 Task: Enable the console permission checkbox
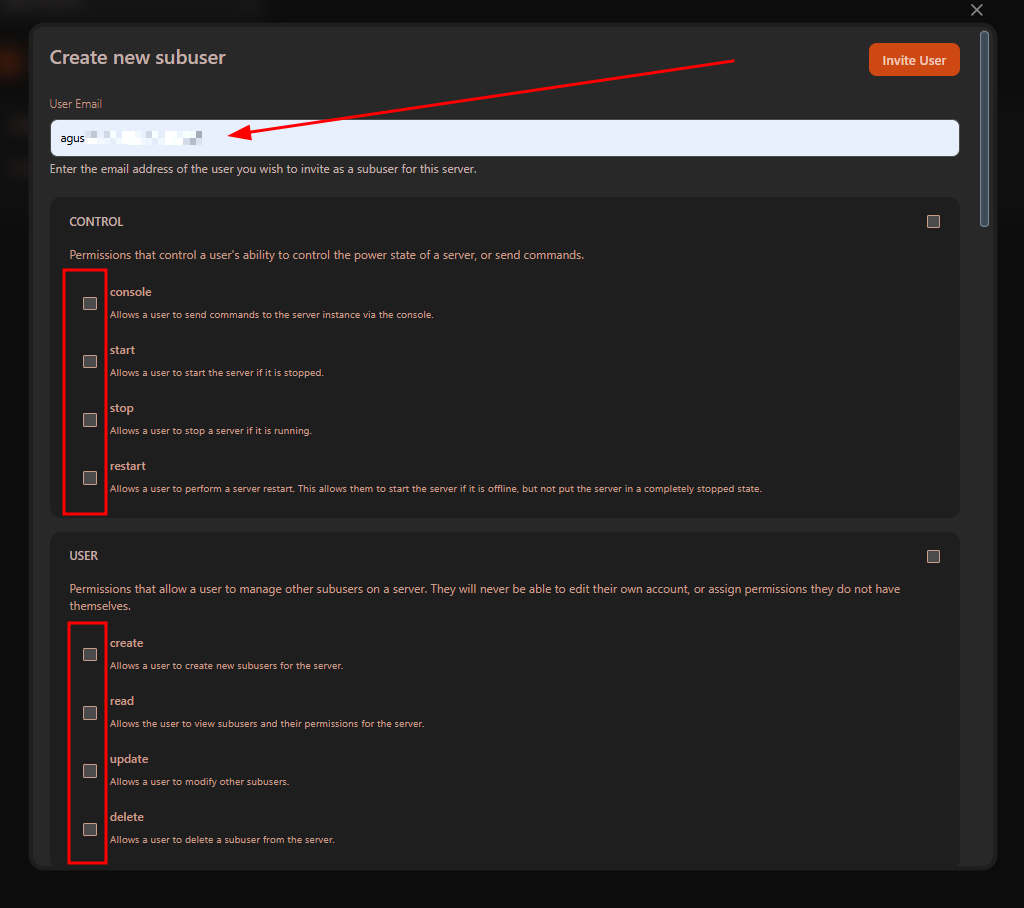(x=90, y=303)
